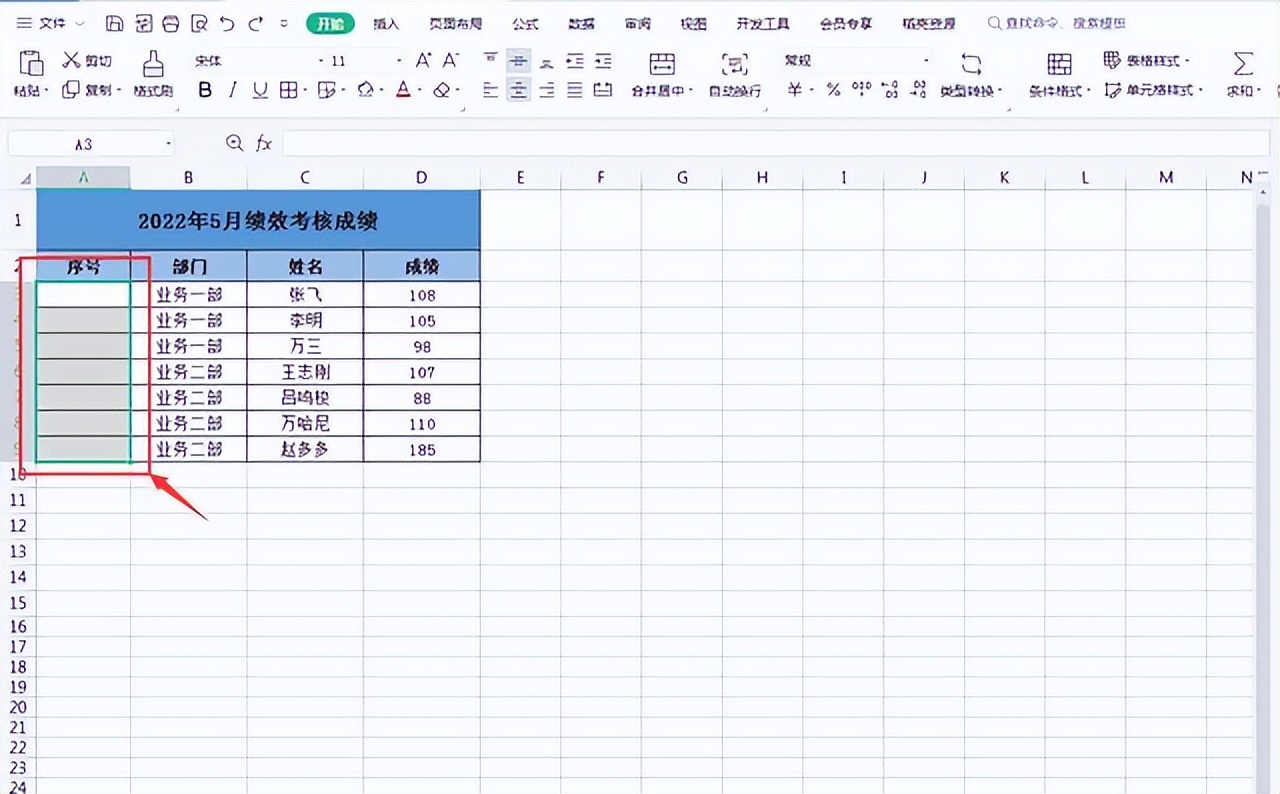Open the 开始 Home tab
This screenshot has width=1280, height=794.
(330, 23)
